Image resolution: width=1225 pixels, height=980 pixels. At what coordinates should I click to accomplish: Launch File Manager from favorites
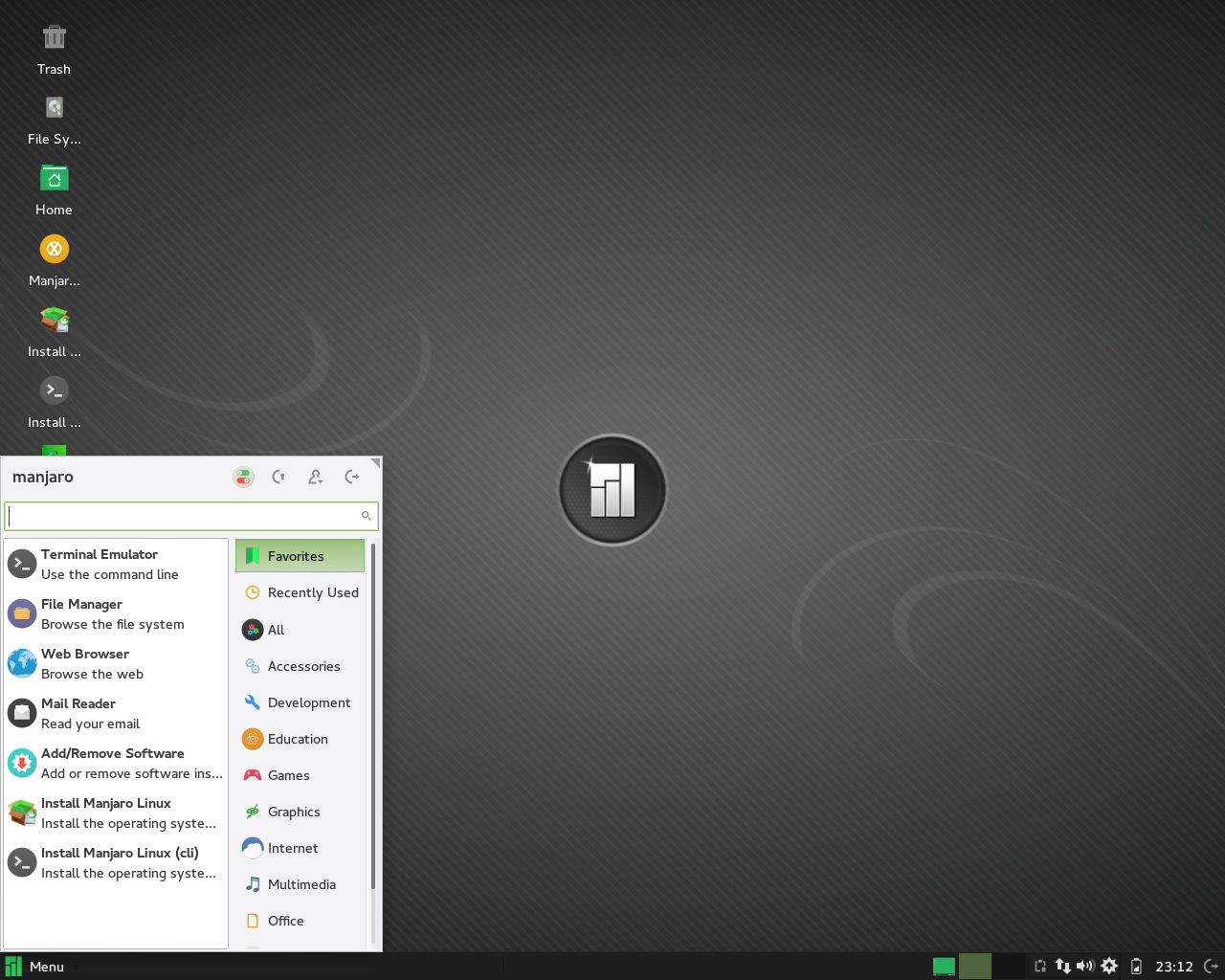(116, 613)
